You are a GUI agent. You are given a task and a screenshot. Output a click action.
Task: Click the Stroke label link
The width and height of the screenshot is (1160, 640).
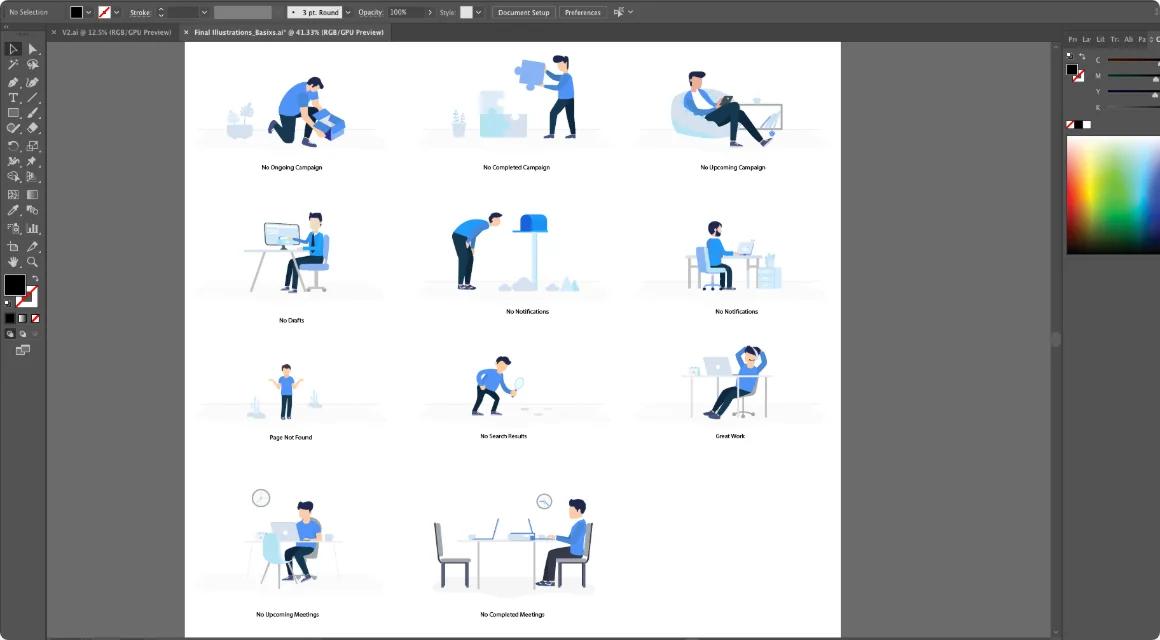[x=141, y=13]
